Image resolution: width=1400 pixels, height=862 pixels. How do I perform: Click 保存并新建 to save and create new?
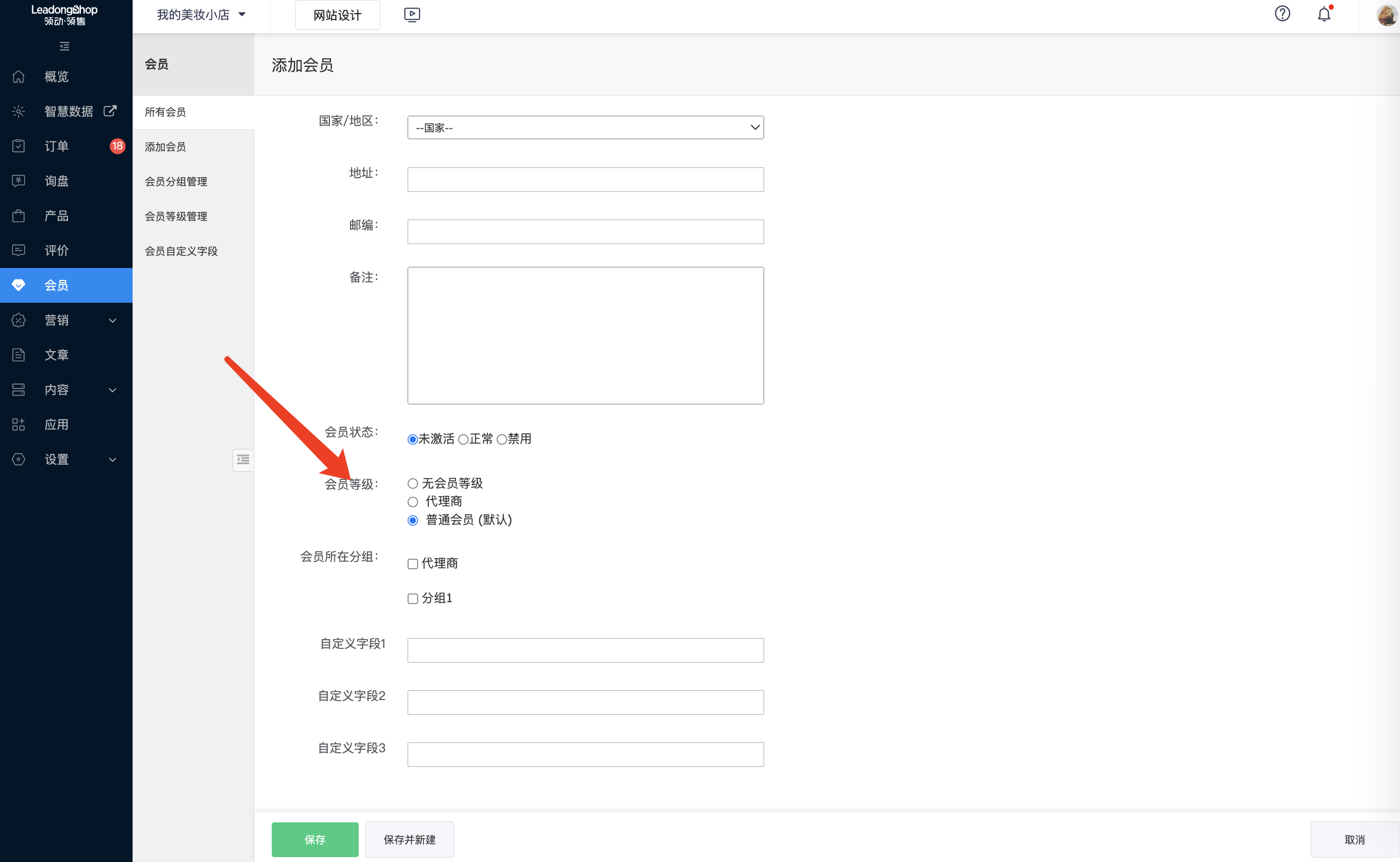pos(409,839)
